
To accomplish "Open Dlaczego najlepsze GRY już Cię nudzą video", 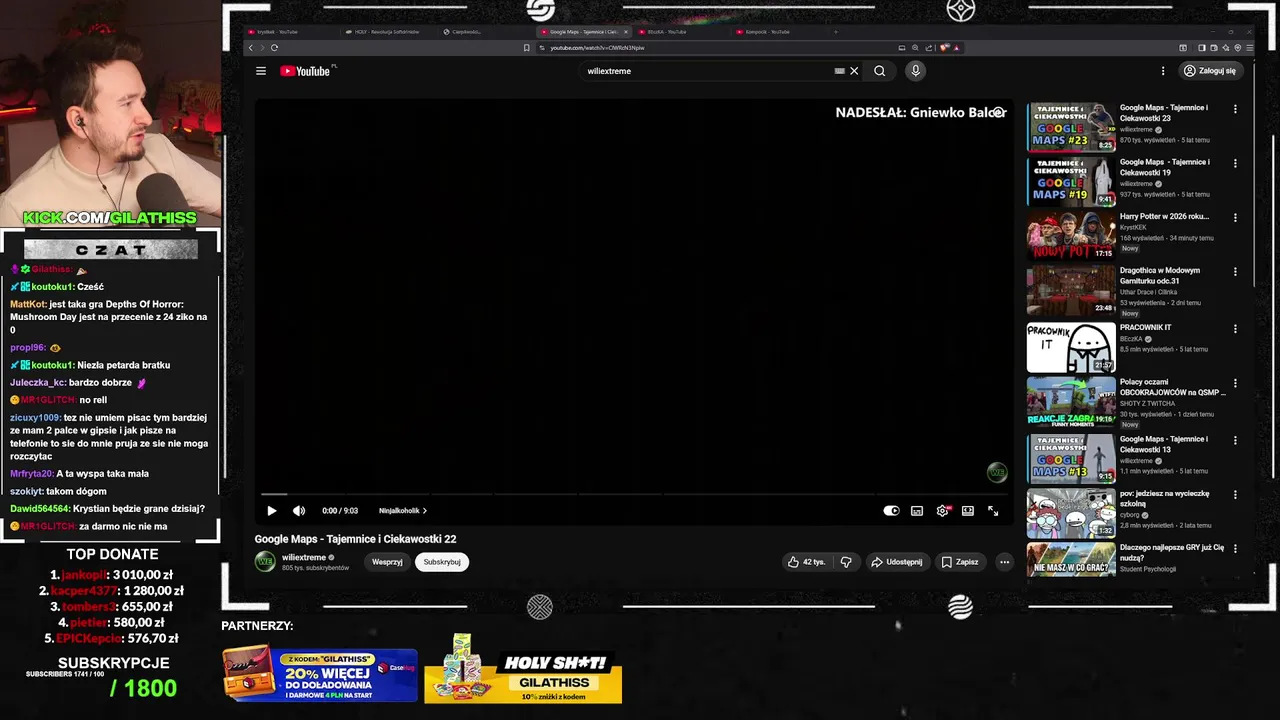I will [1071, 560].
